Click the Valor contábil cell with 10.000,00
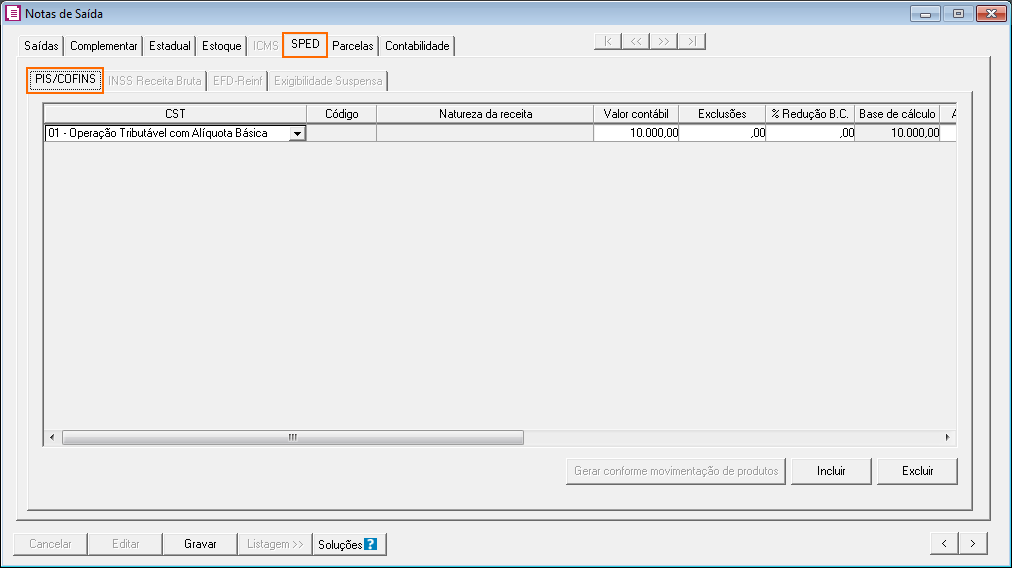The width and height of the screenshot is (1012, 568). [636, 133]
